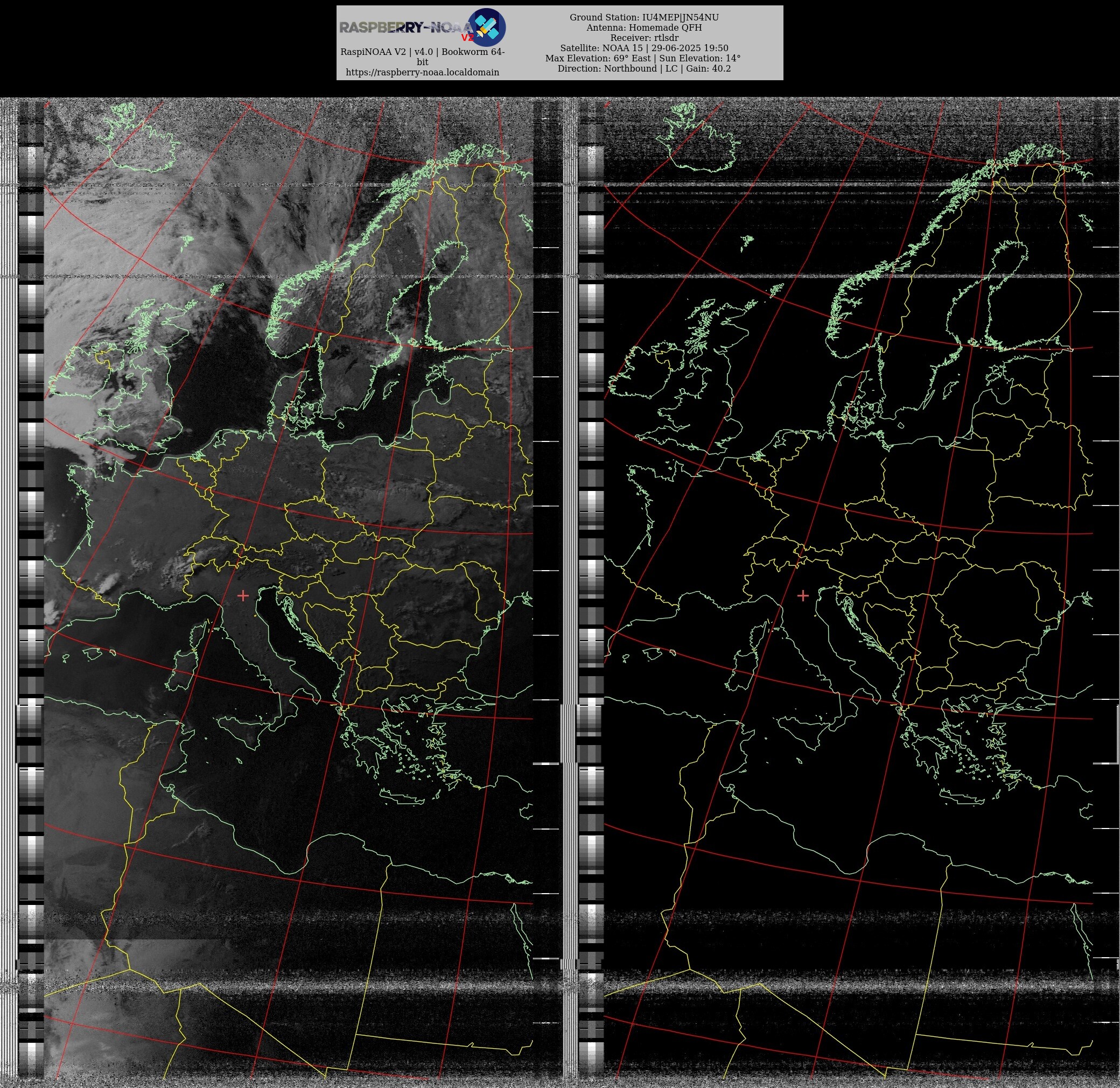
Task: Click the 'Satellite: NOAA 15 | 29-06-2025 19:50' line
Action: (644, 48)
